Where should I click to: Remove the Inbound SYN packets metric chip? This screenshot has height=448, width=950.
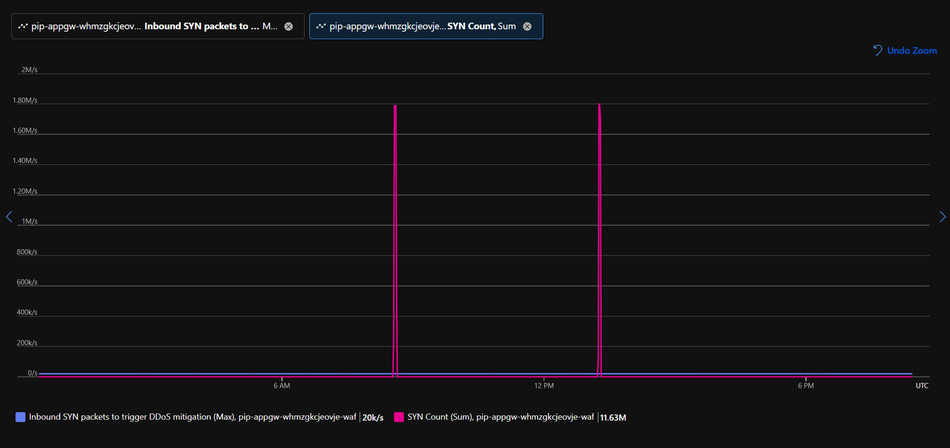288,26
